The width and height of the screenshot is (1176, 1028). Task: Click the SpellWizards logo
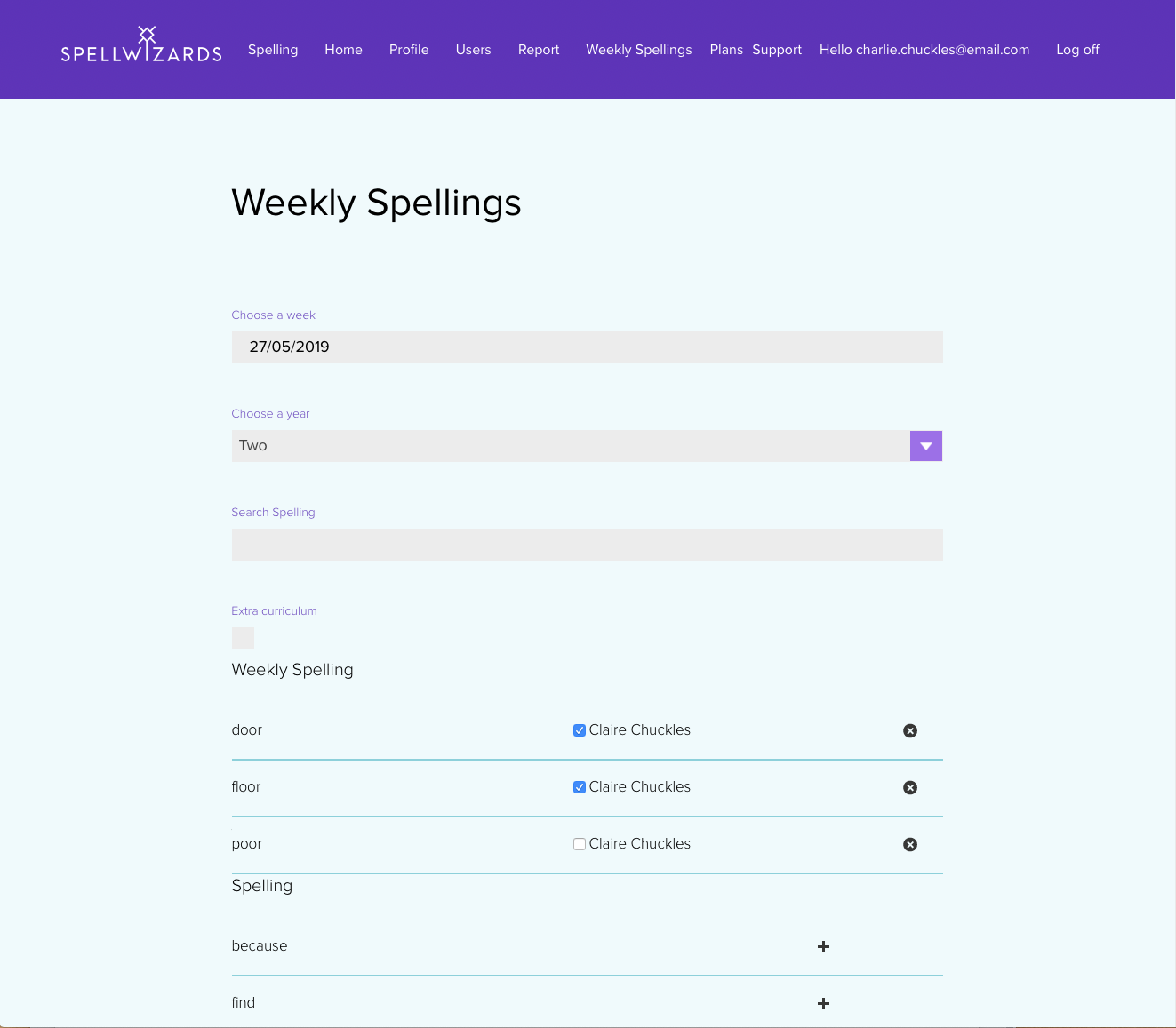click(x=141, y=46)
